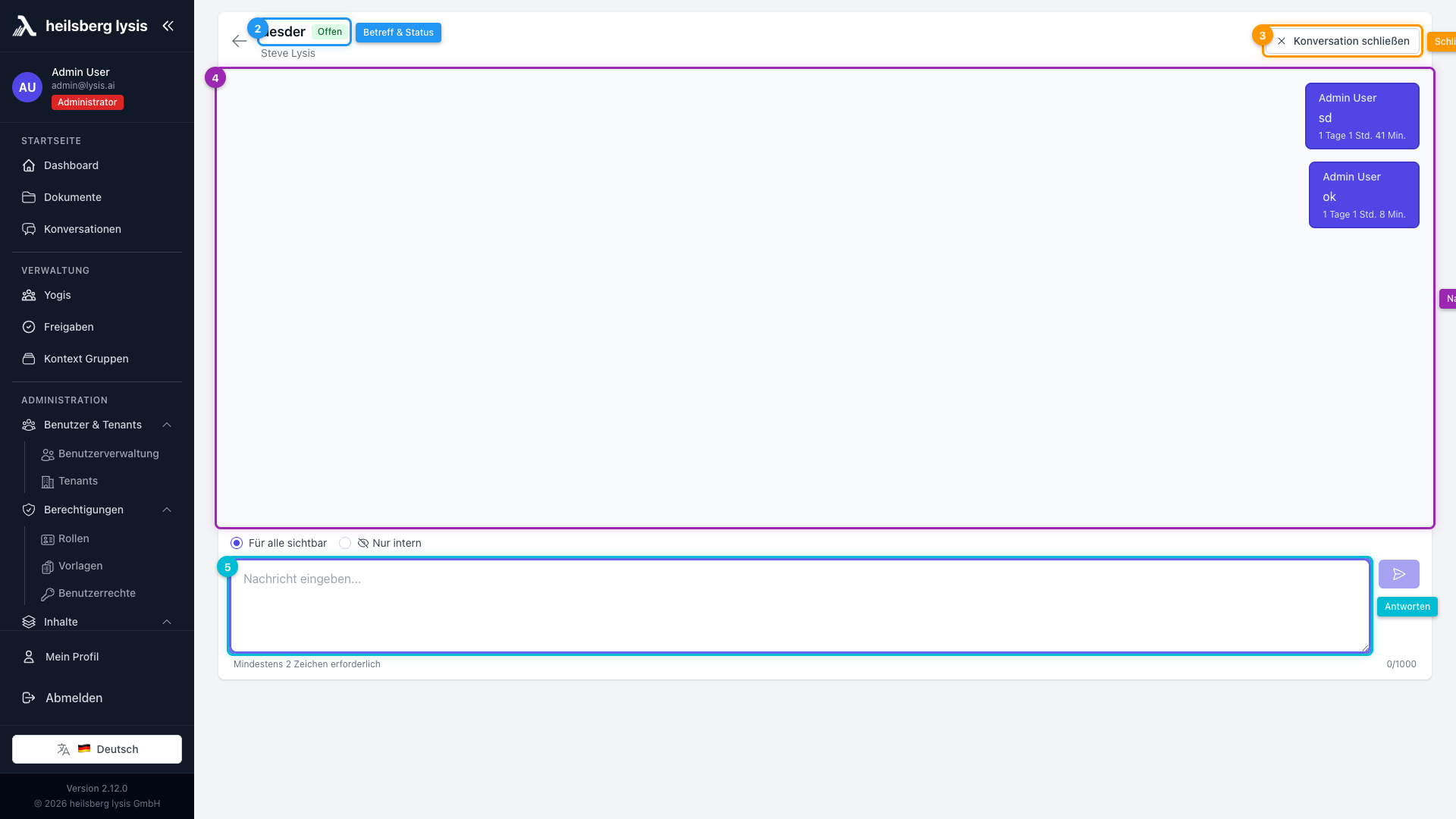Viewport: 1456px width, 819px height.
Task: Open Dashboard via home icon
Action: point(29,165)
